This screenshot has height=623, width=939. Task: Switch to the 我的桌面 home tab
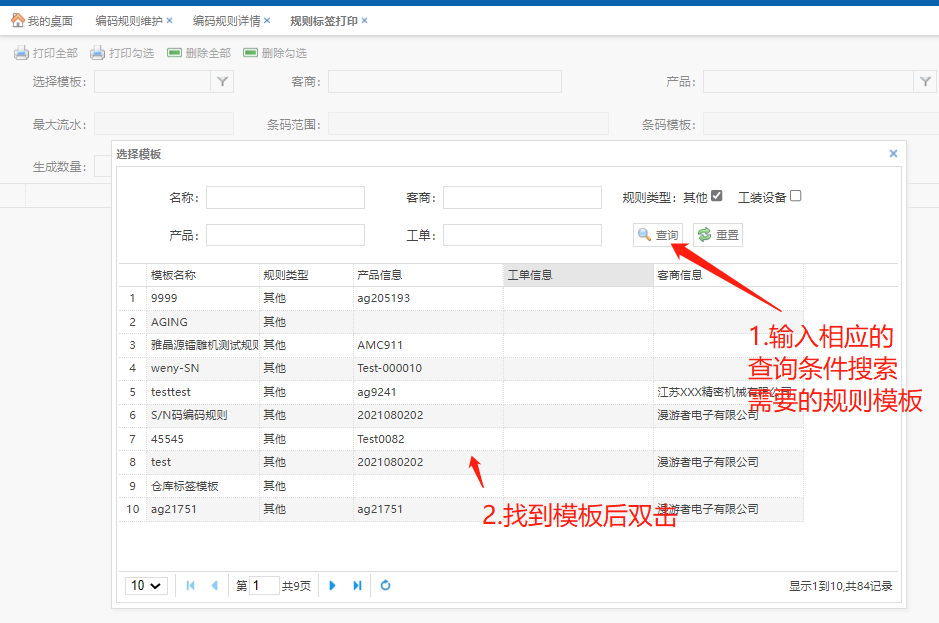click(42, 20)
